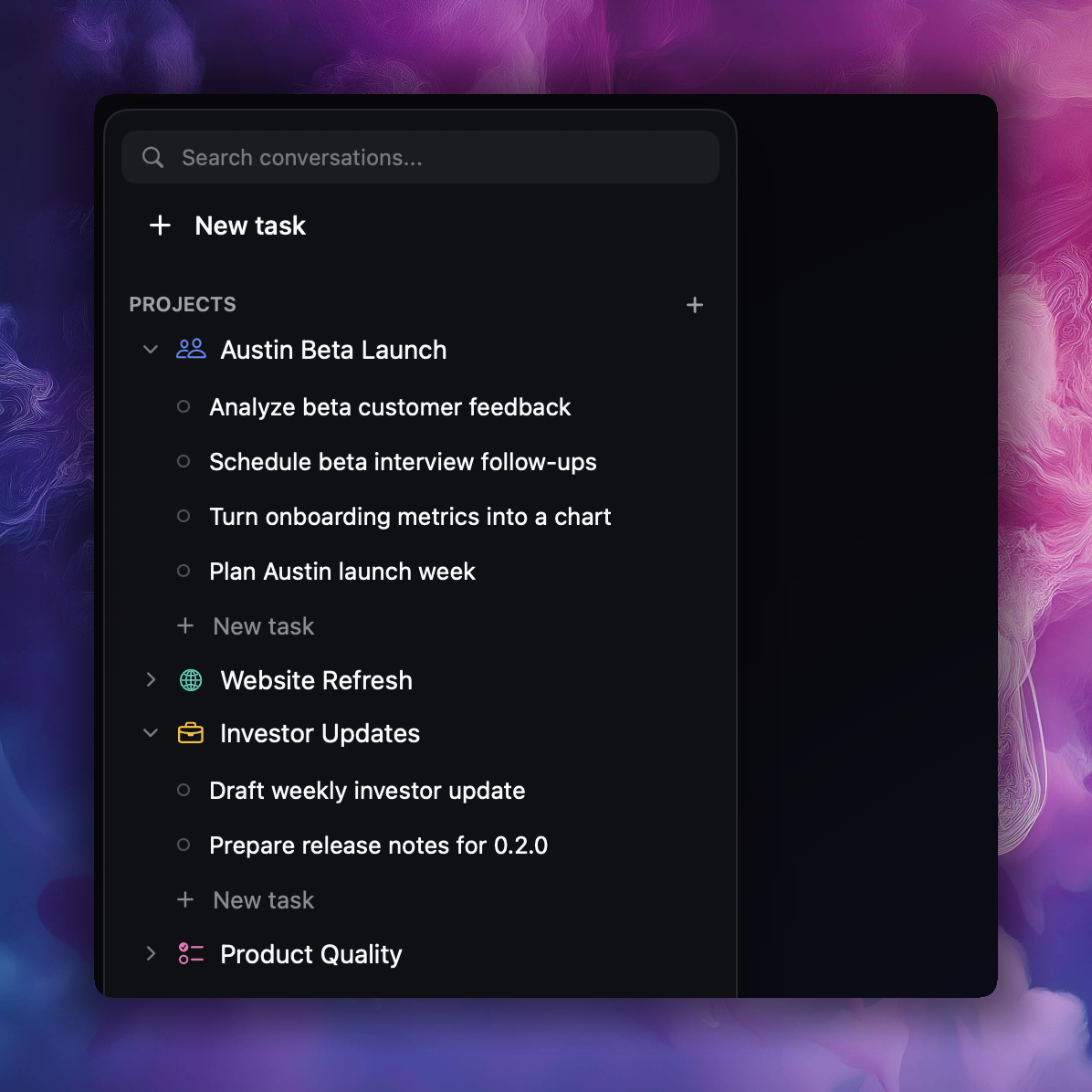Click plus icon of Austin Beta Launch New task
Image resolution: width=1092 pixels, height=1092 pixels.
pos(185,625)
